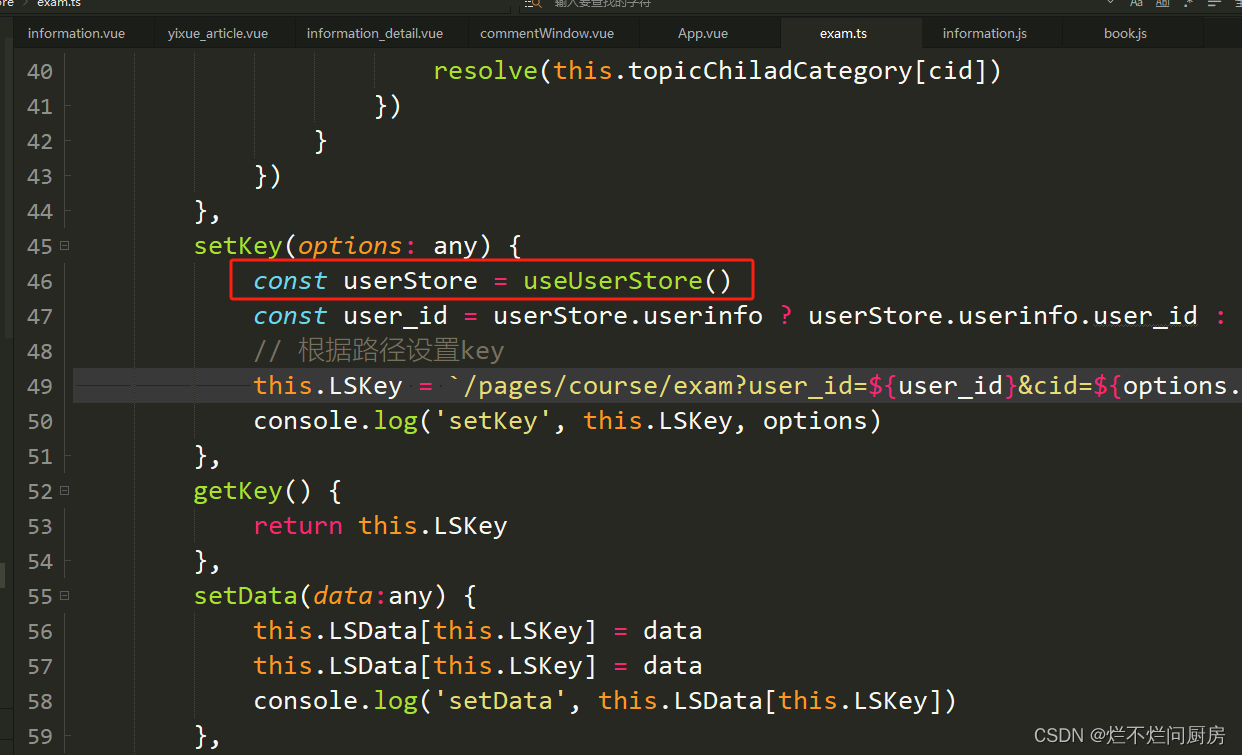The height and width of the screenshot is (755, 1242).
Task: Turn on regular expression (.*) search
Action: [1188, 4]
